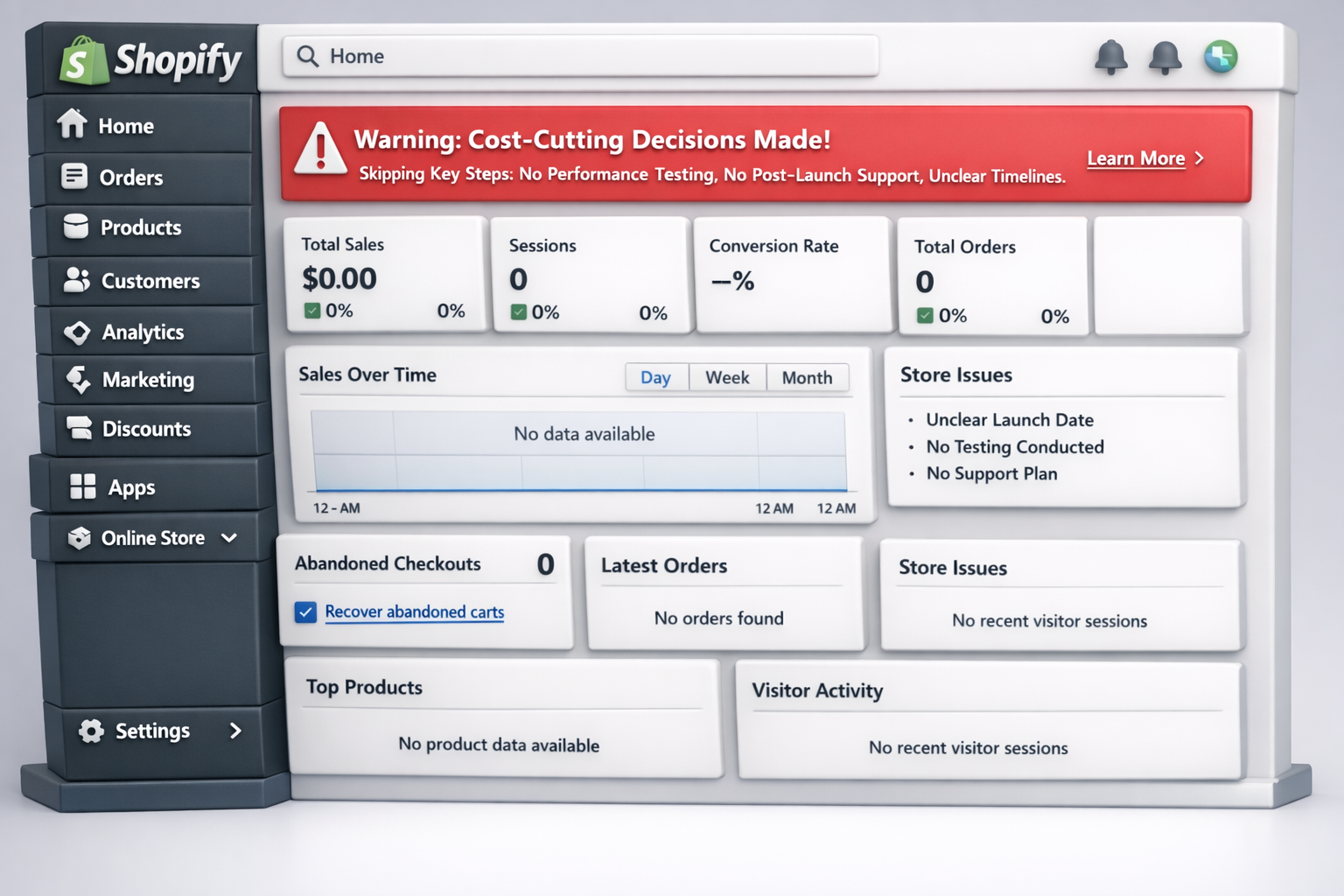
Task: Open Analytics using its sidebar icon
Action: (77, 332)
